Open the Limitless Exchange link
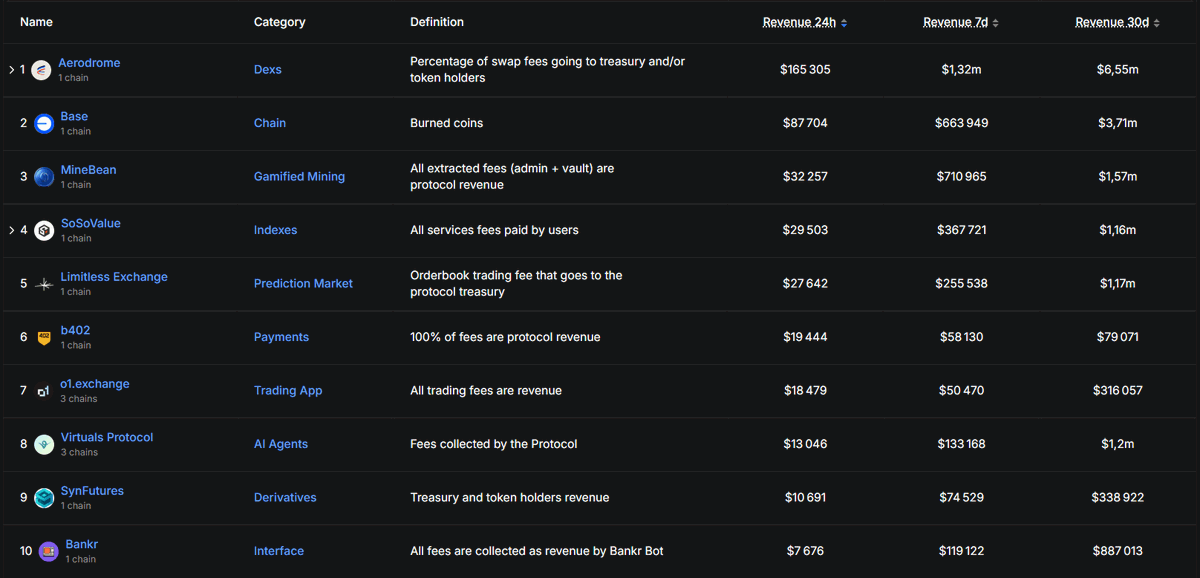The width and height of the screenshot is (1200, 578). (114, 277)
